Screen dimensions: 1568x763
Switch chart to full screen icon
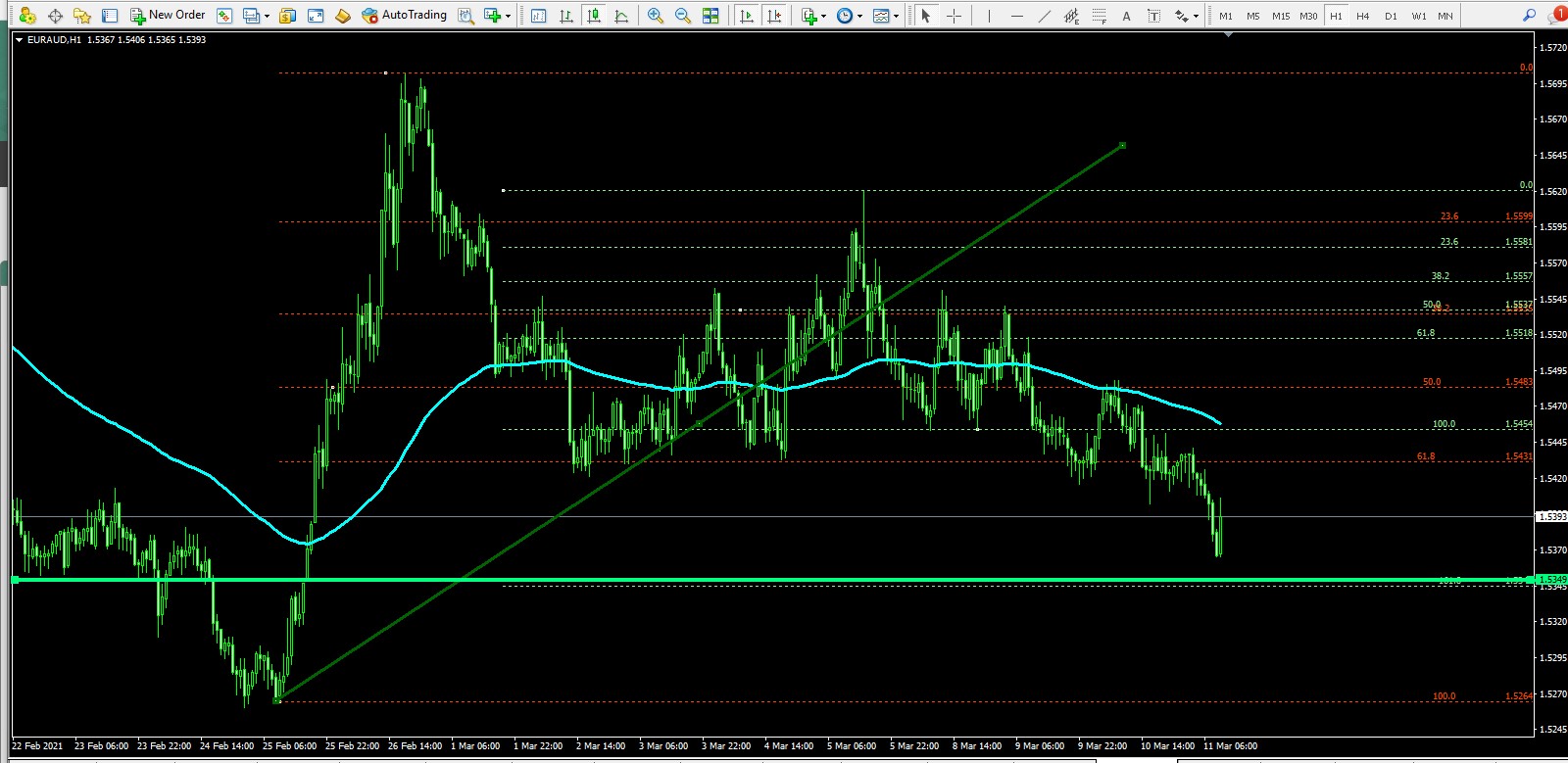click(316, 16)
